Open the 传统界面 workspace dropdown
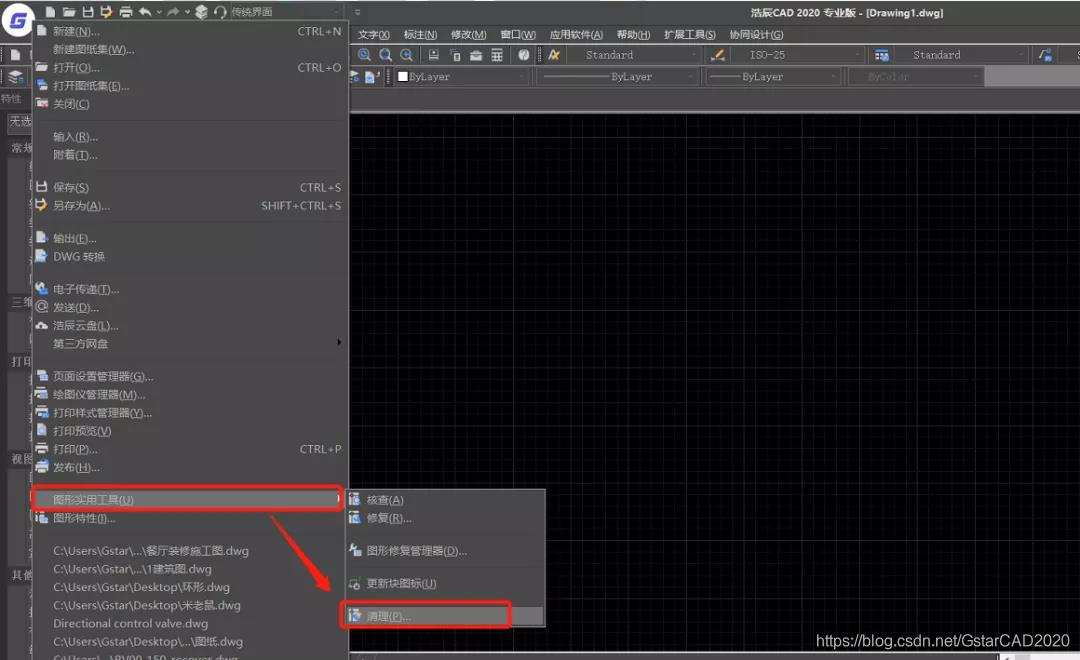Image resolution: width=1080 pixels, height=660 pixels. point(285,12)
